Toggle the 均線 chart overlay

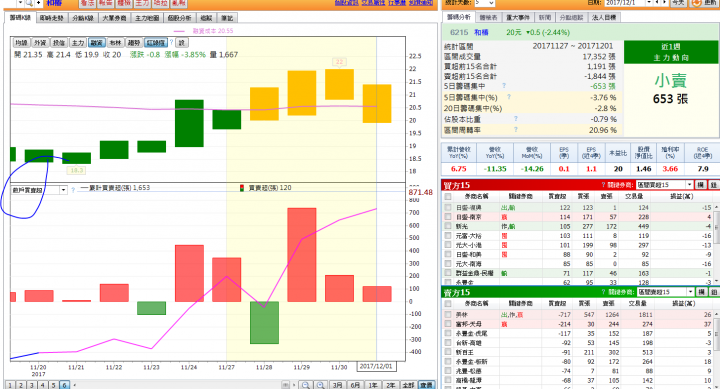pyautogui.click(x=21, y=43)
